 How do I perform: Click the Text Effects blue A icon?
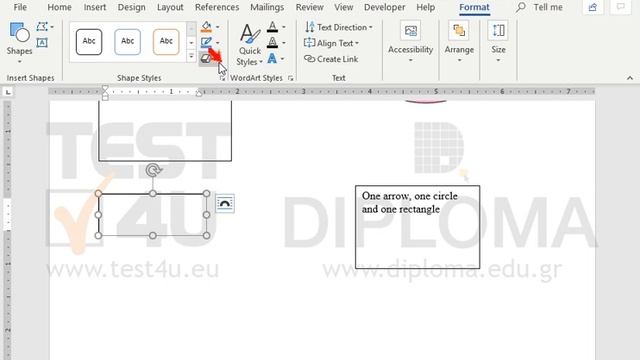(x=272, y=58)
